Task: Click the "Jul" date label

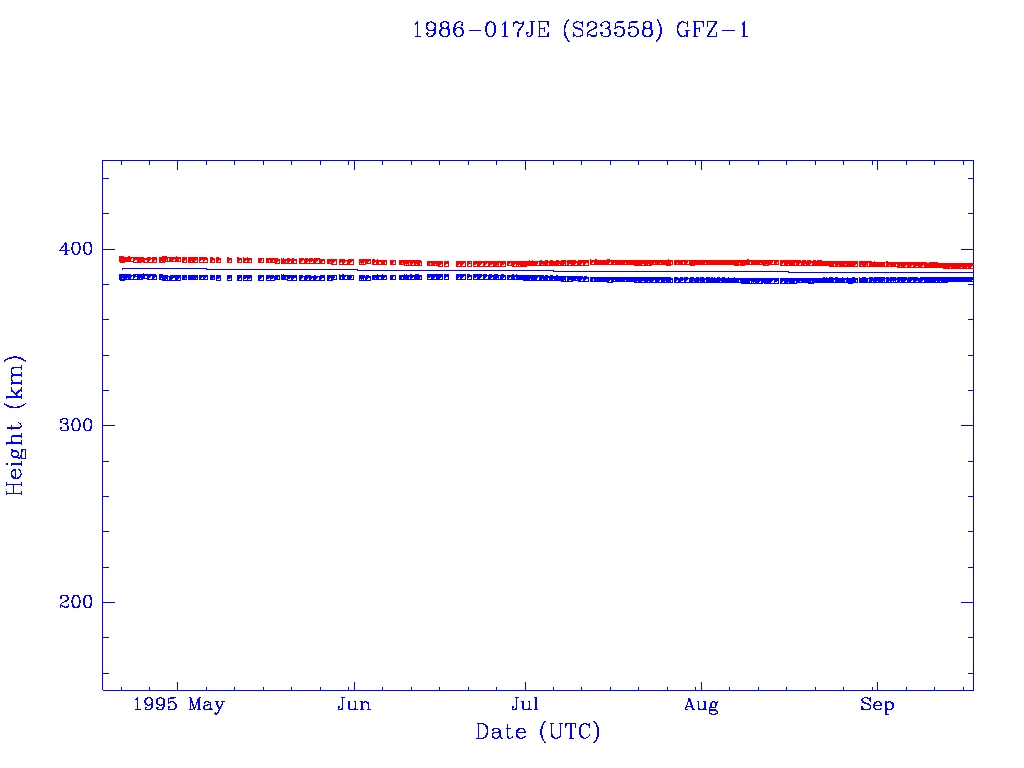Action: tap(525, 705)
